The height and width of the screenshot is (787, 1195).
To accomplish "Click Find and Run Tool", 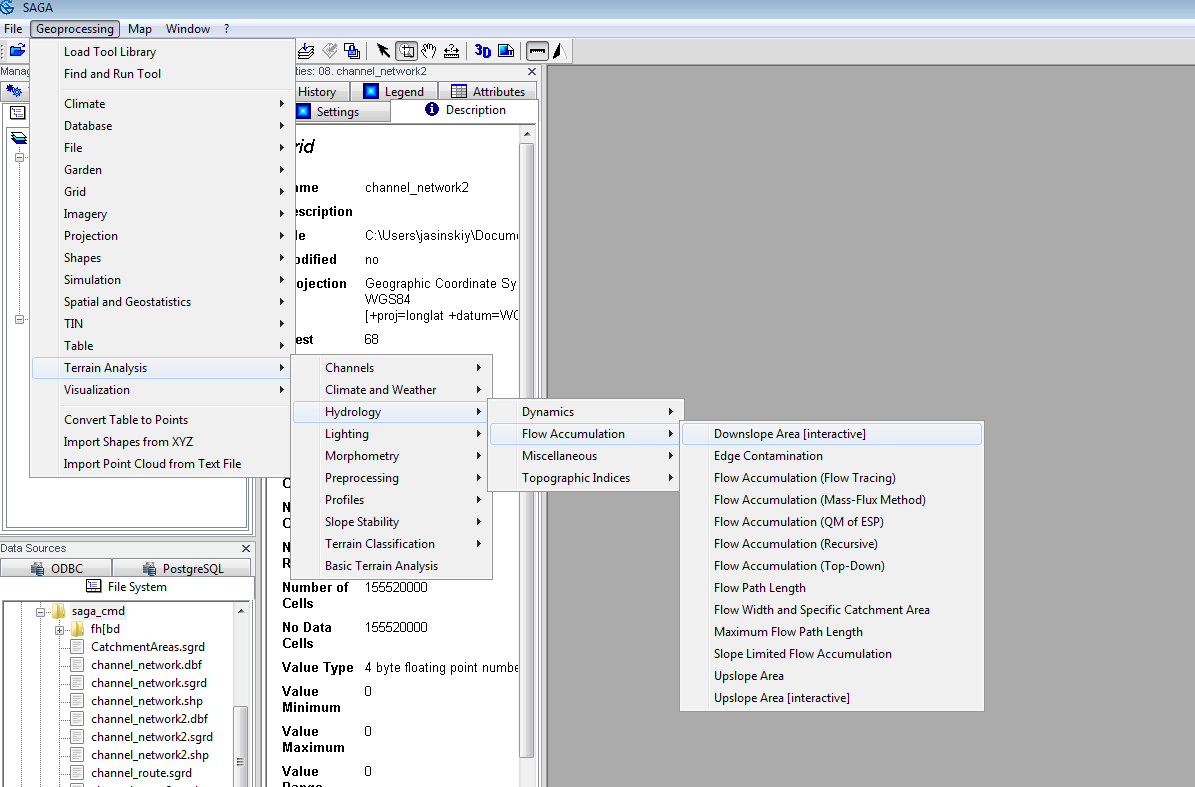I will tap(112, 74).
